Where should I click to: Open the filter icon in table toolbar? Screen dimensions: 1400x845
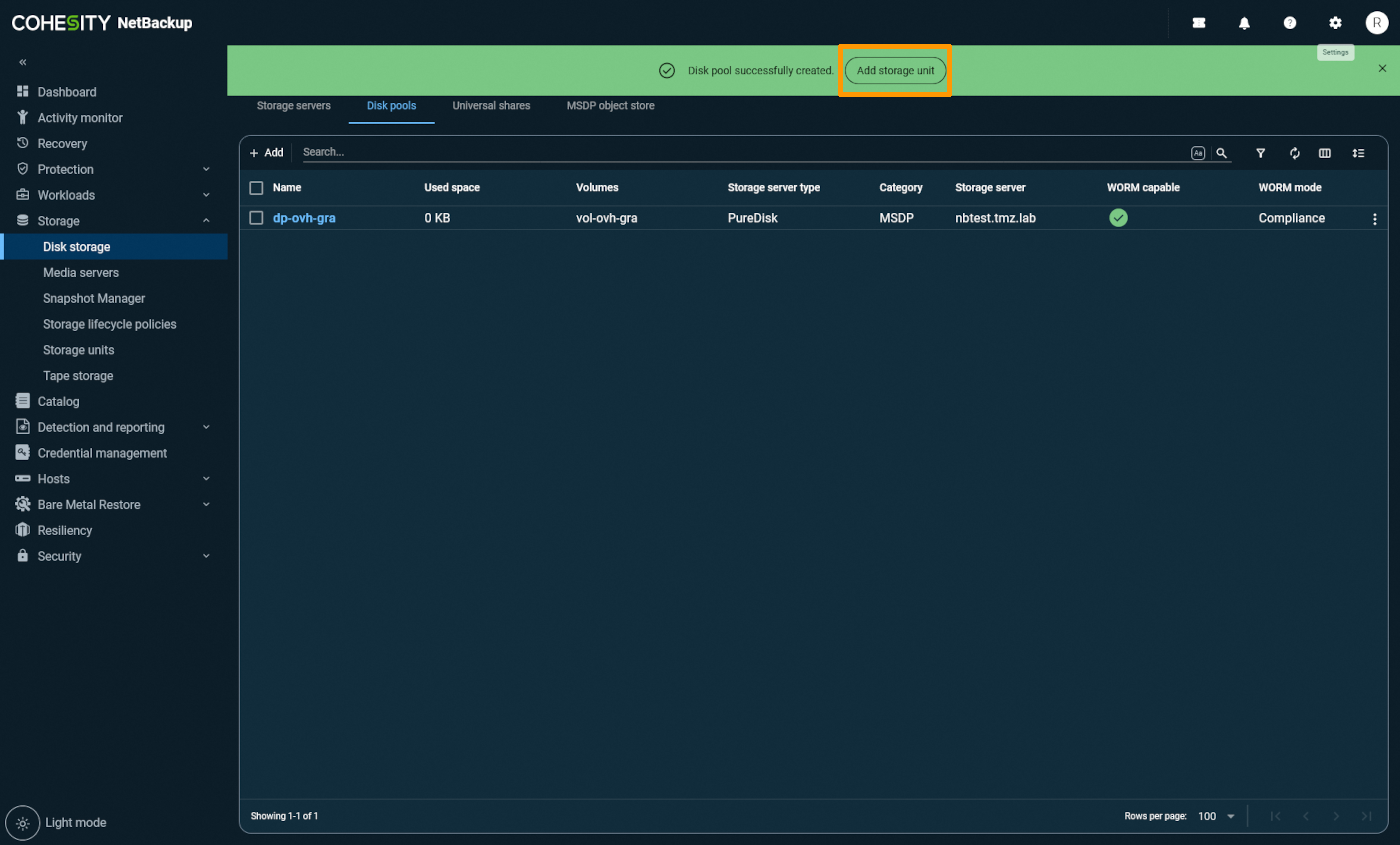(x=1261, y=153)
